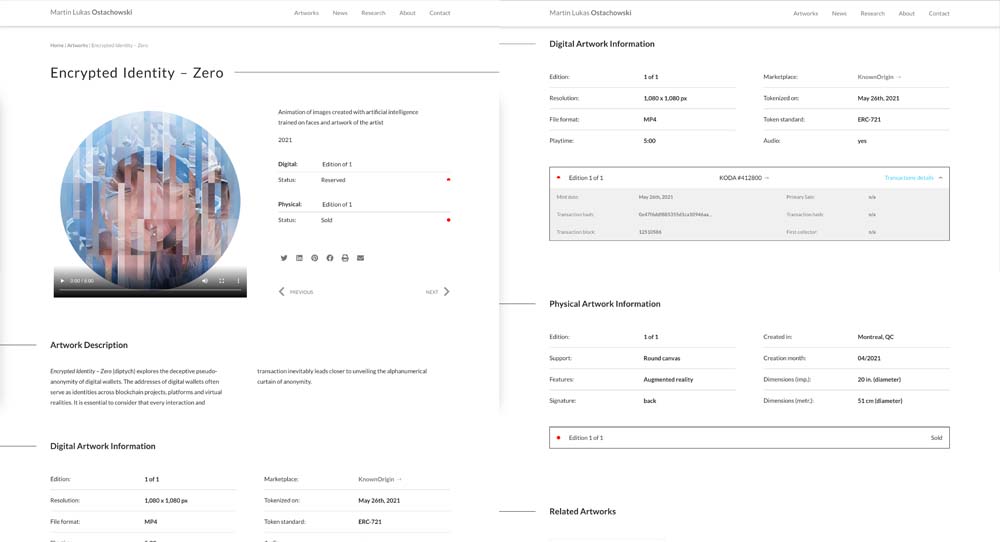Image resolution: width=1000 pixels, height=542 pixels.
Task: Click the NEXT navigation label
Action: point(432,292)
